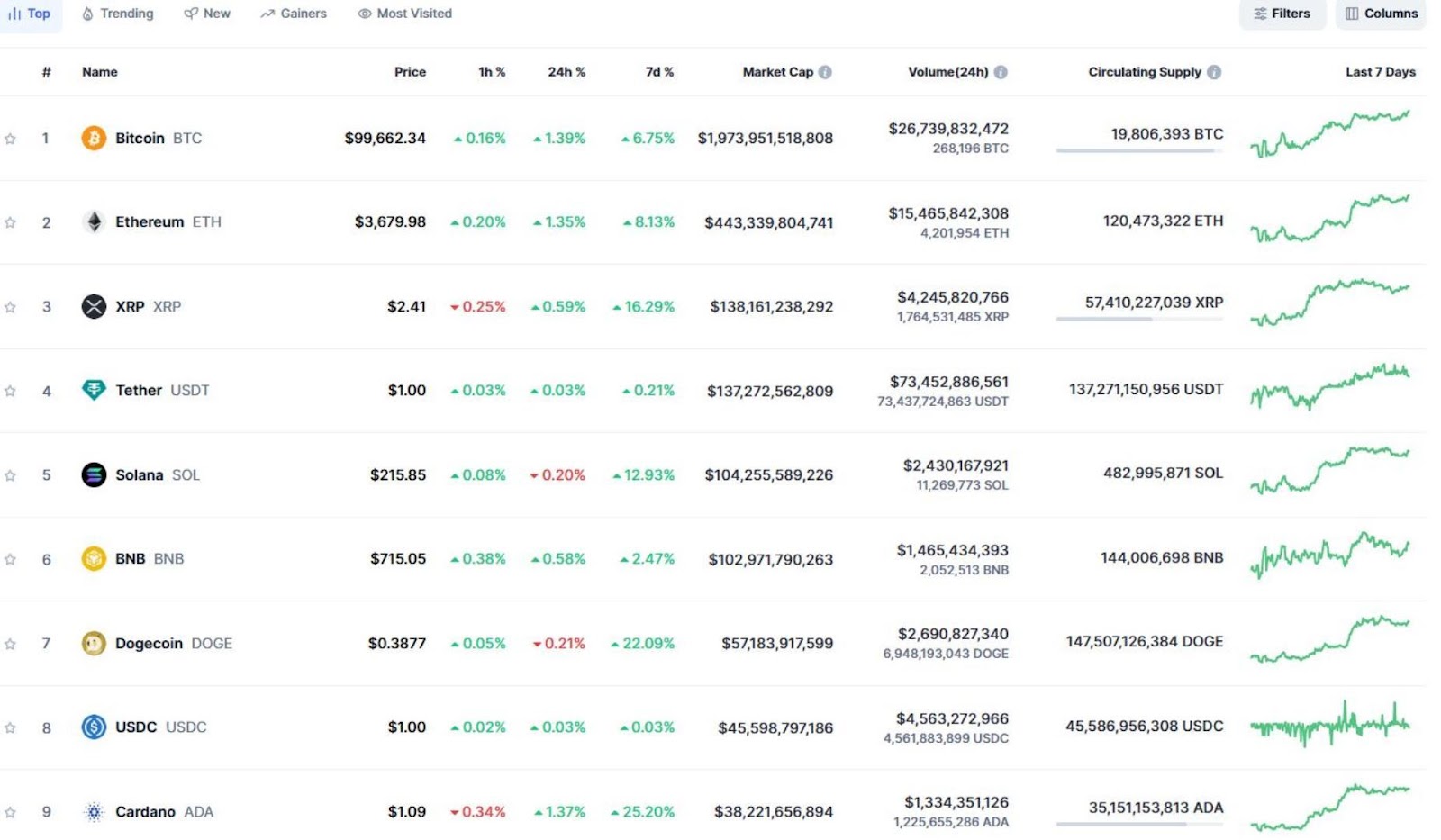Click Bitcoin circulating supply progress bar
Screen dimensions: 1441x840
click(1139, 150)
